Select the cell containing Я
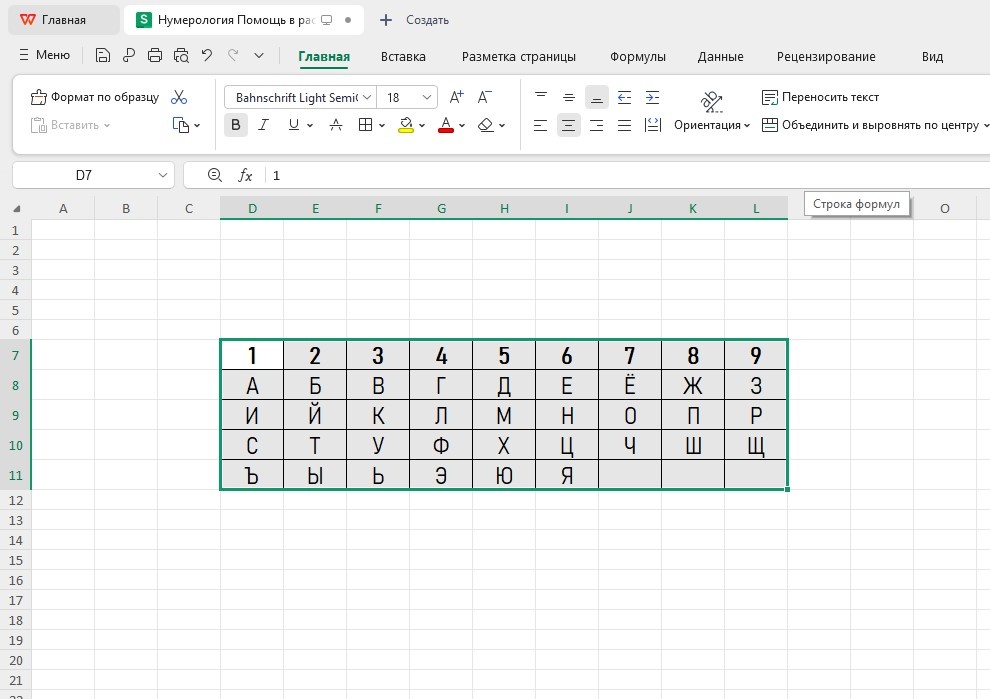Viewport: 990px width, 699px height. pos(567,475)
